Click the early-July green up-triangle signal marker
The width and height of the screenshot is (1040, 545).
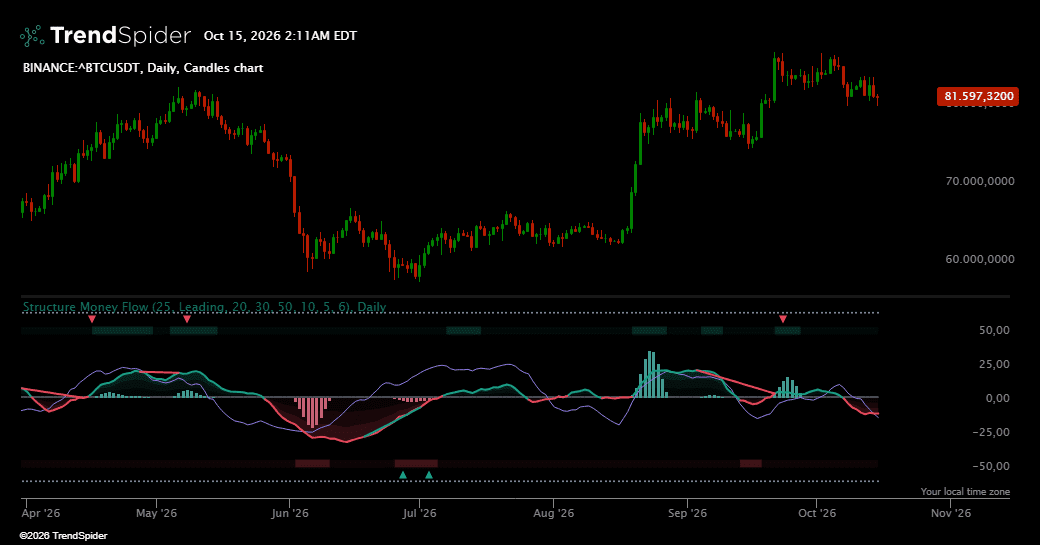[429, 475]
